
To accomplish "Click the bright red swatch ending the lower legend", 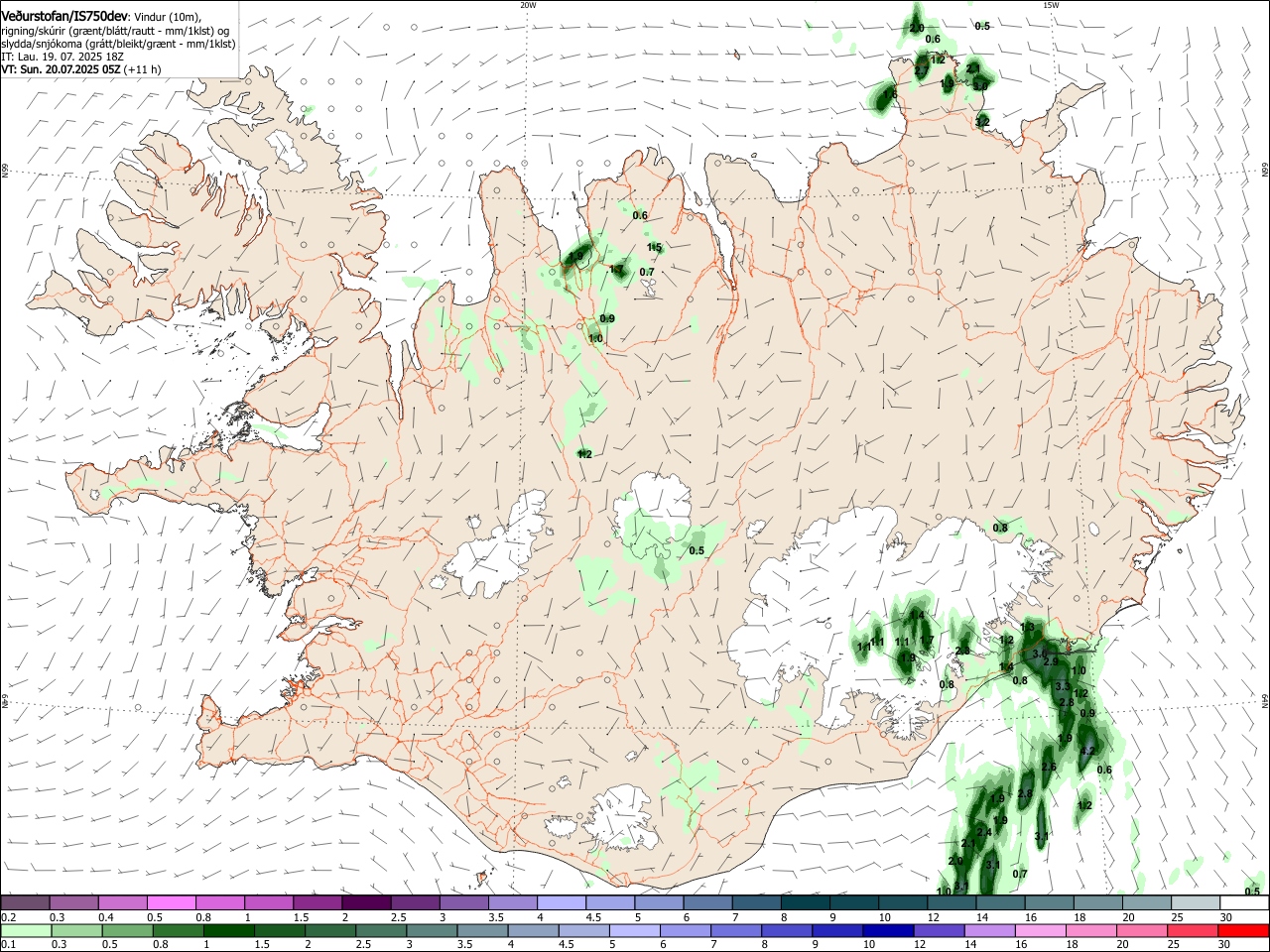I will click(x=1244, y=931).
